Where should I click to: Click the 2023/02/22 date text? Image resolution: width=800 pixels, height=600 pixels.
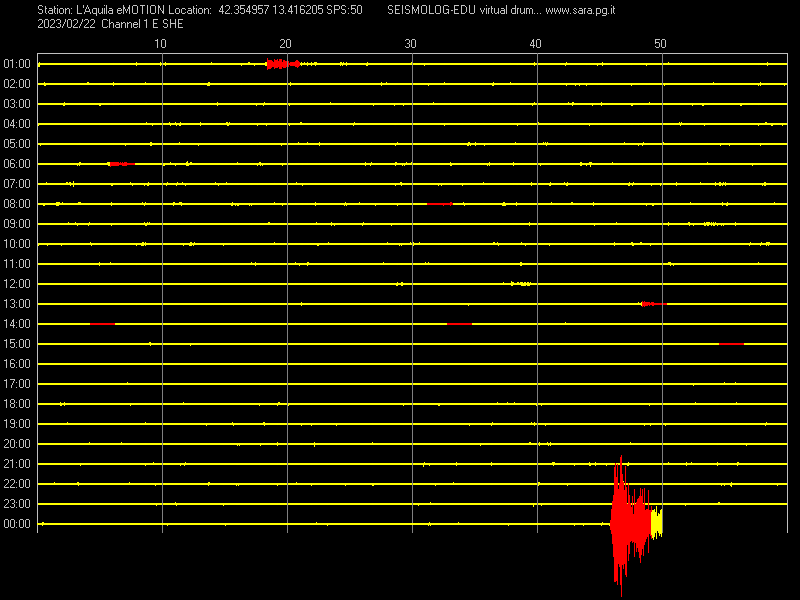66,24
